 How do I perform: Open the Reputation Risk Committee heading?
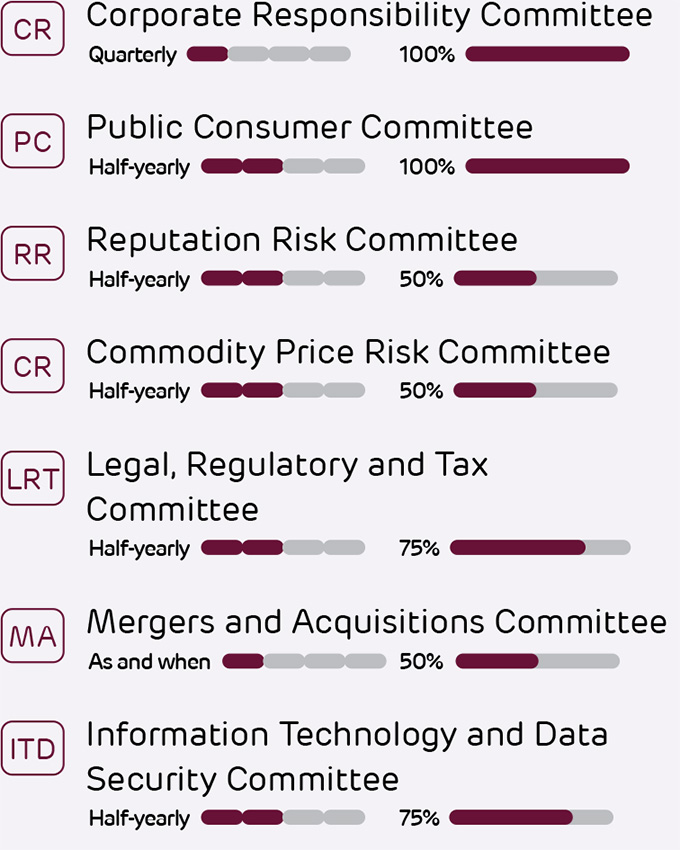tap(302, 240)
